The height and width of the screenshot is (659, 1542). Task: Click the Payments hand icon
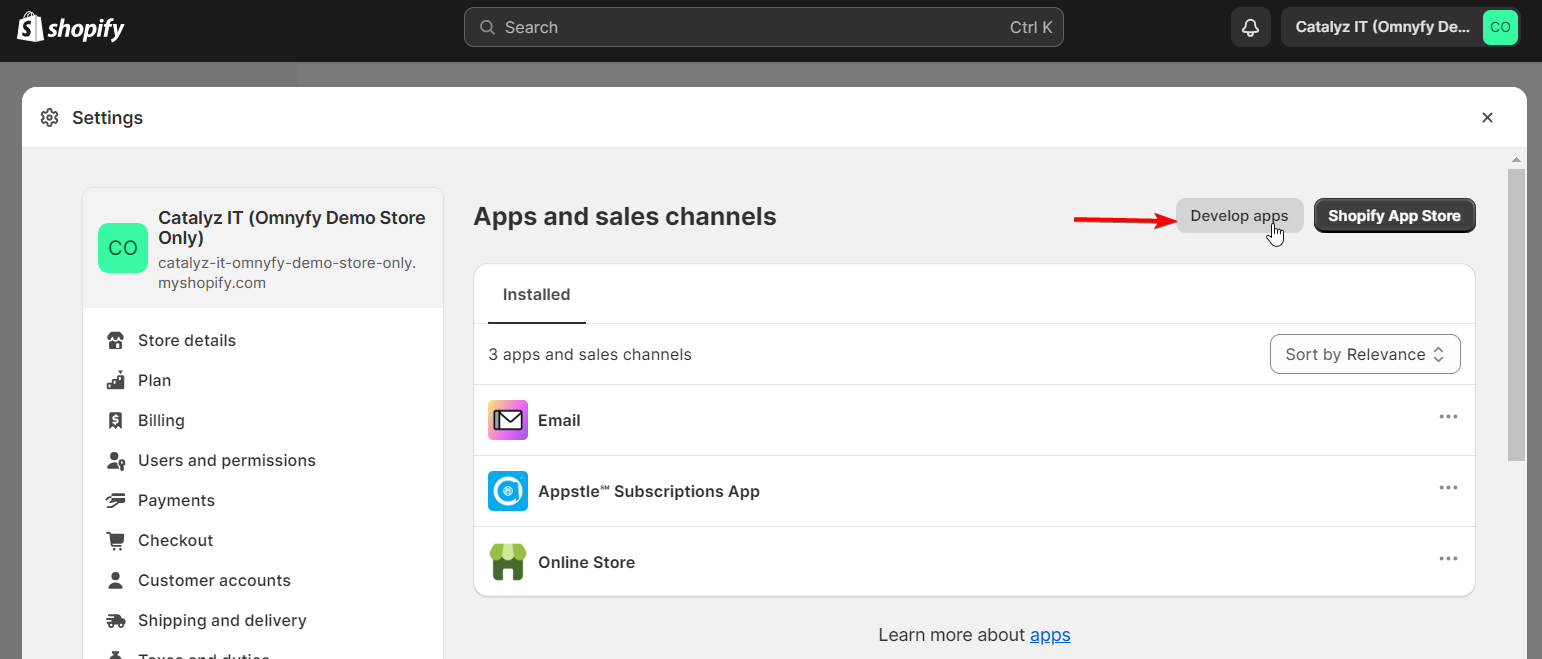116,500
